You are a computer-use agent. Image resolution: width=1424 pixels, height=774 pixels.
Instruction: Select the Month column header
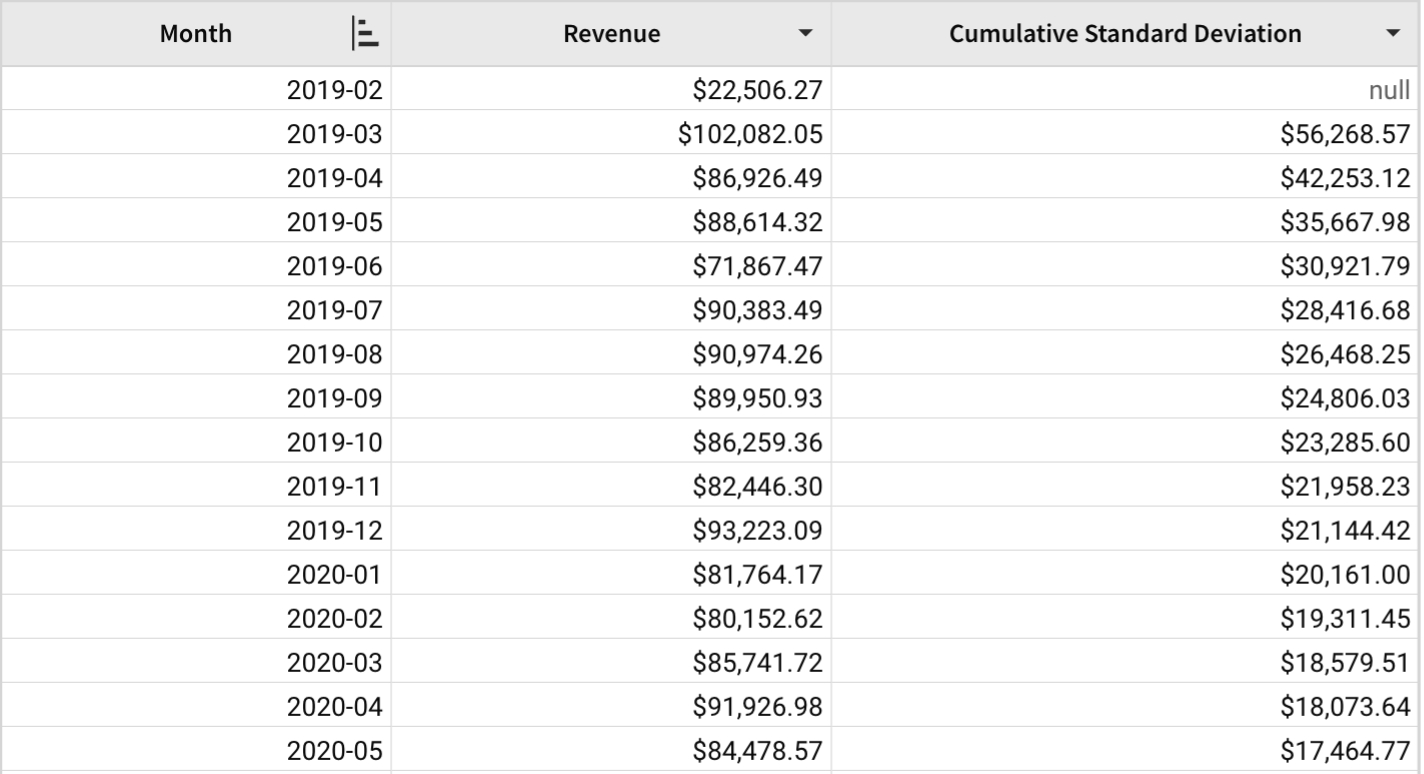tap(196, 34)
